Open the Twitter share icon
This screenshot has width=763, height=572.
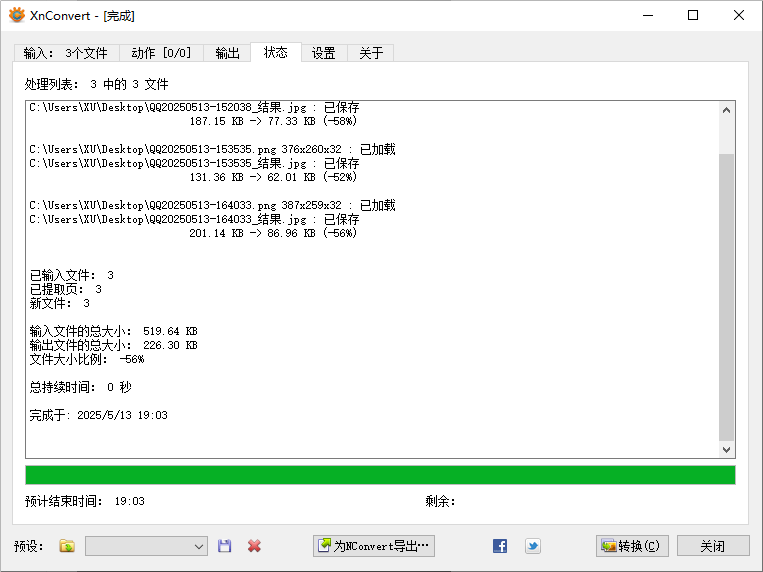533,546
